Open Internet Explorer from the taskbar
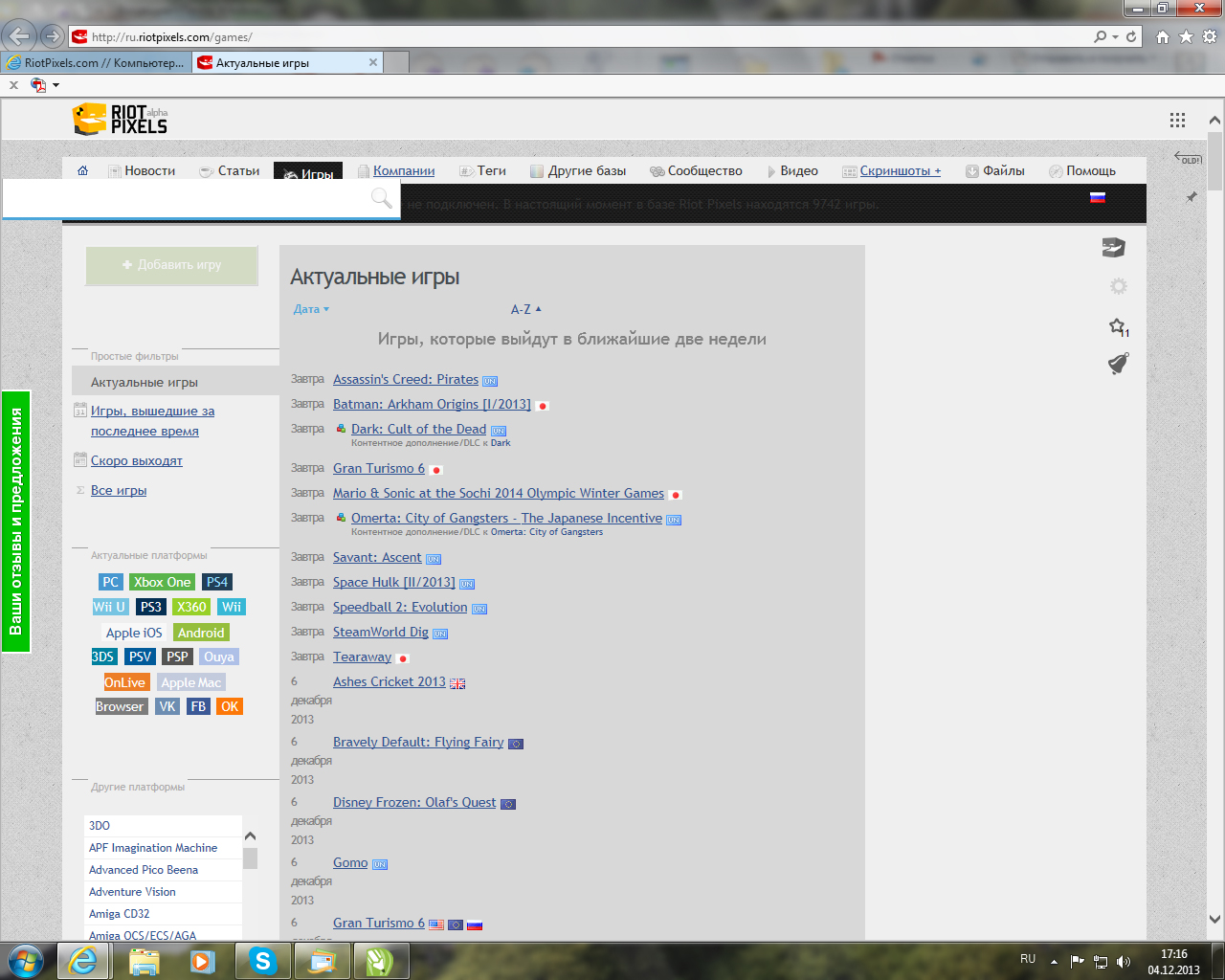This screenshot has width=1225, height=980. pyautogui.click(x=83, y=961)
